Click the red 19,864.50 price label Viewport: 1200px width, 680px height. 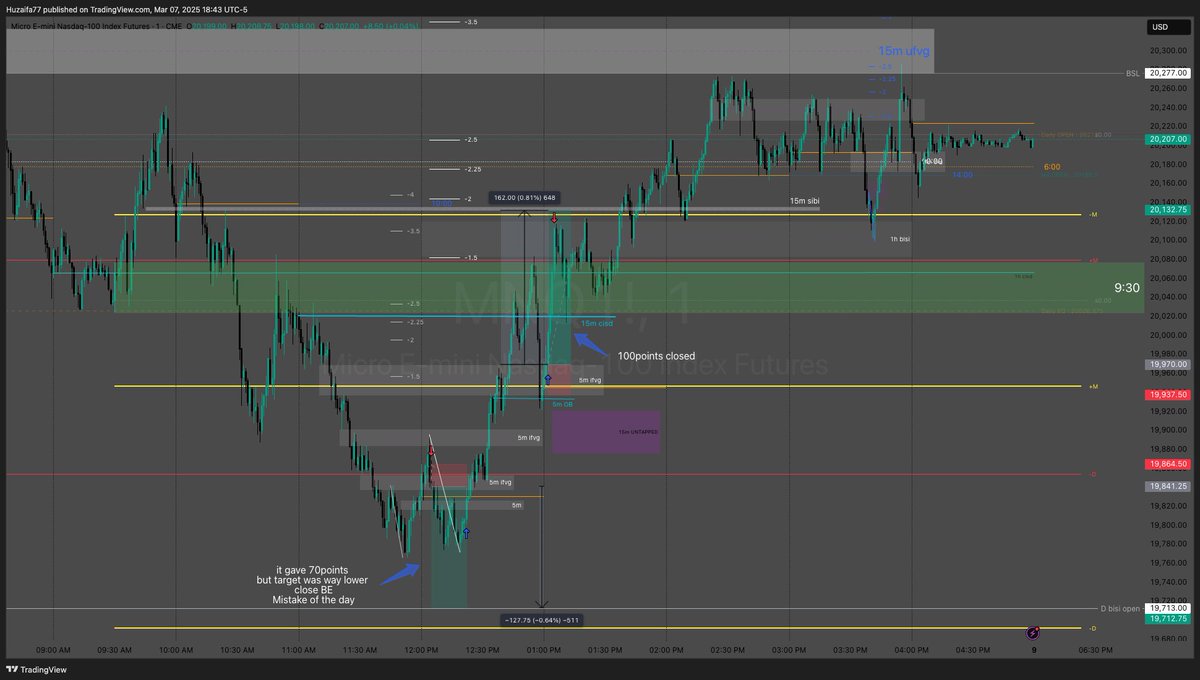[x=1167, y=464]
